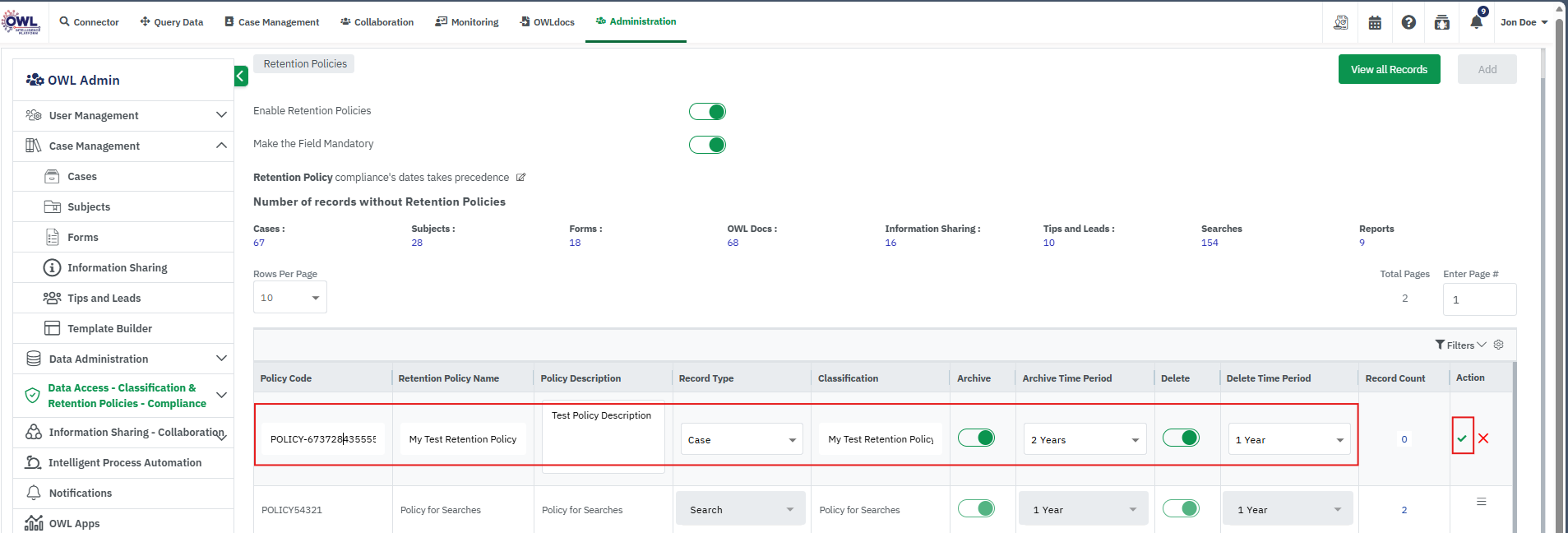
Task: Toggle Enable Retention Policies switch
Action: (x=707, y=112)
